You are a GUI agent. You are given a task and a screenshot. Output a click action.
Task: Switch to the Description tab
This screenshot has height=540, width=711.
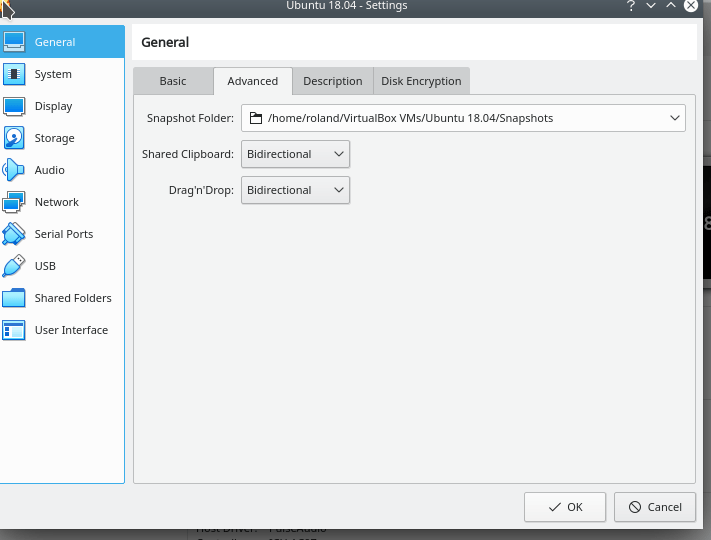pyautogui.click(x=332, y=81)
